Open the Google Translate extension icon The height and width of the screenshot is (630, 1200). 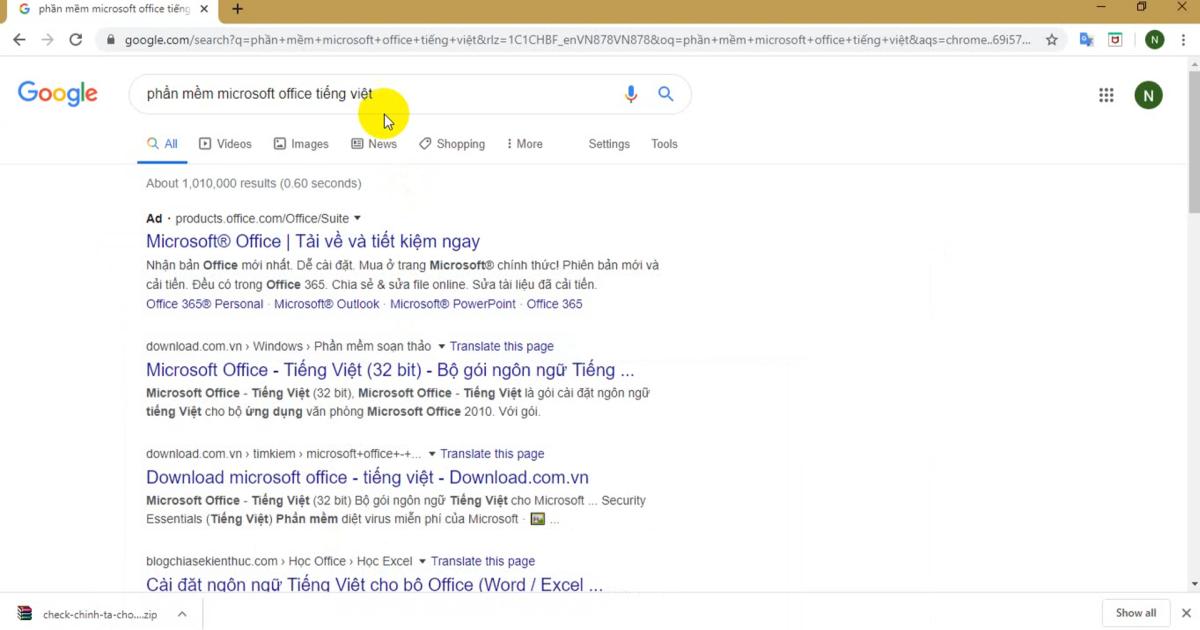click(1086, 40)
